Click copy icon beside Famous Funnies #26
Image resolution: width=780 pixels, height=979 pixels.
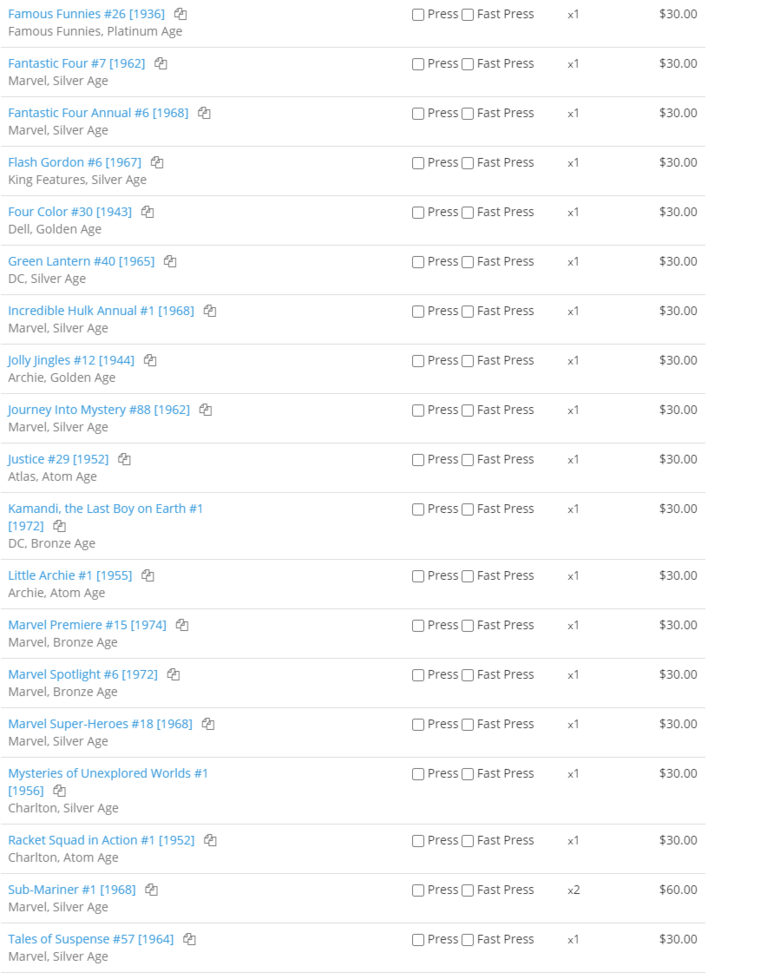pyautogui.click(x=180, y=14)
